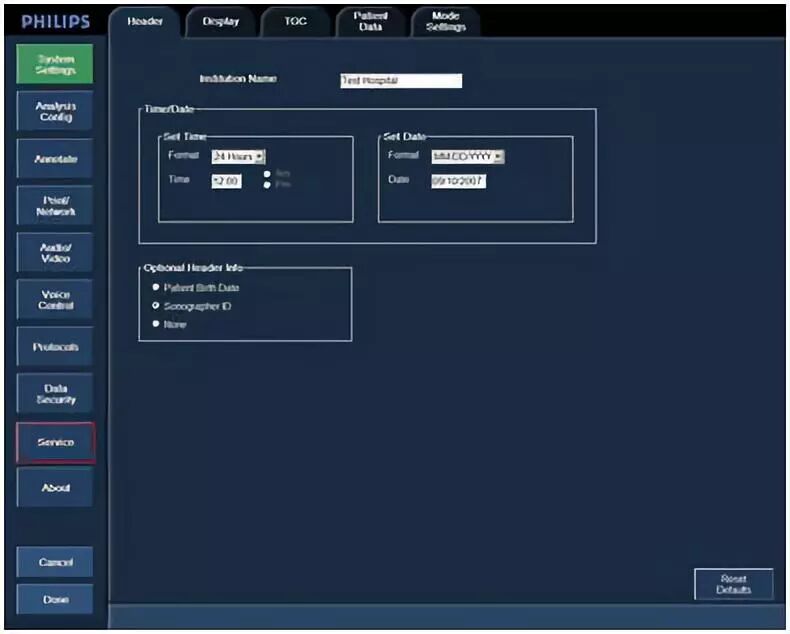
Task: Open the Protocols section
Action: [54, 347]
